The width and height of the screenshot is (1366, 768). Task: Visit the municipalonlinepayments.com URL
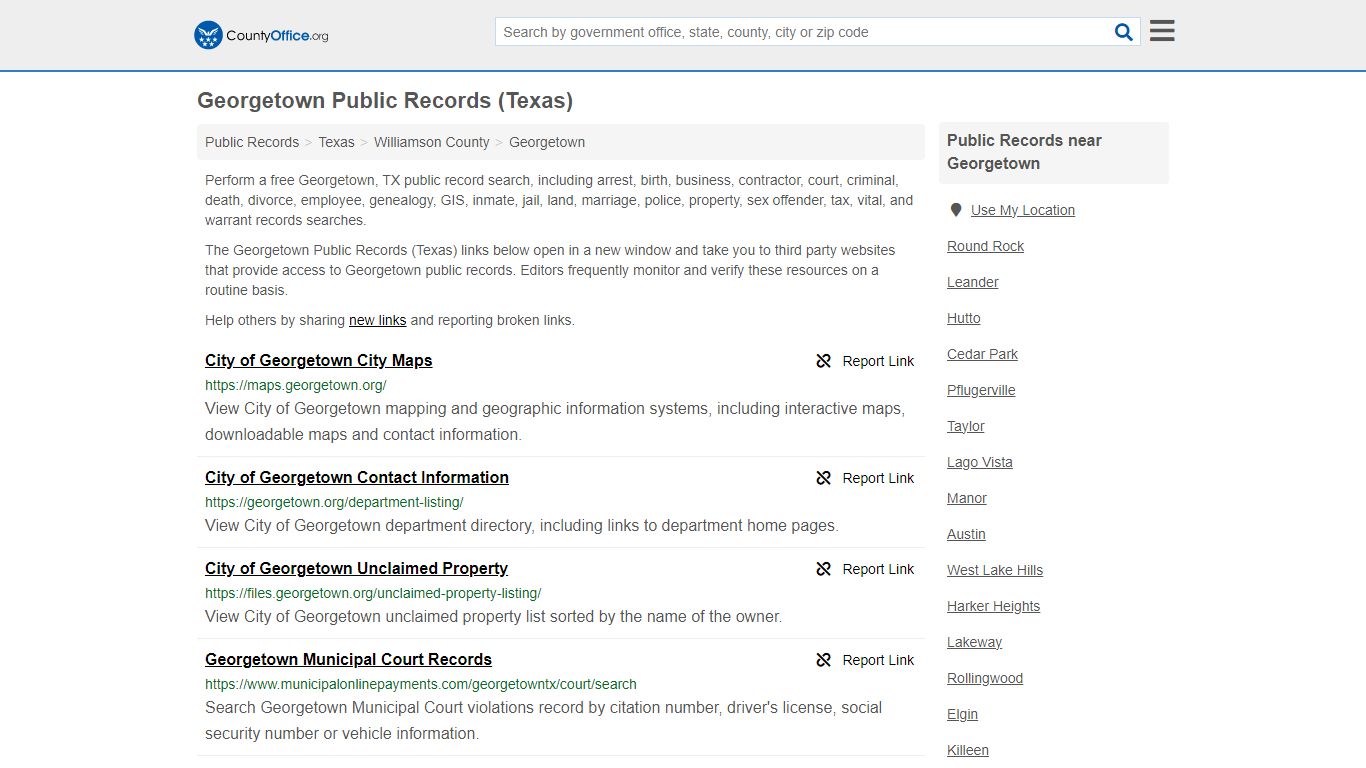pyautogui.click(x=421, y=684)
